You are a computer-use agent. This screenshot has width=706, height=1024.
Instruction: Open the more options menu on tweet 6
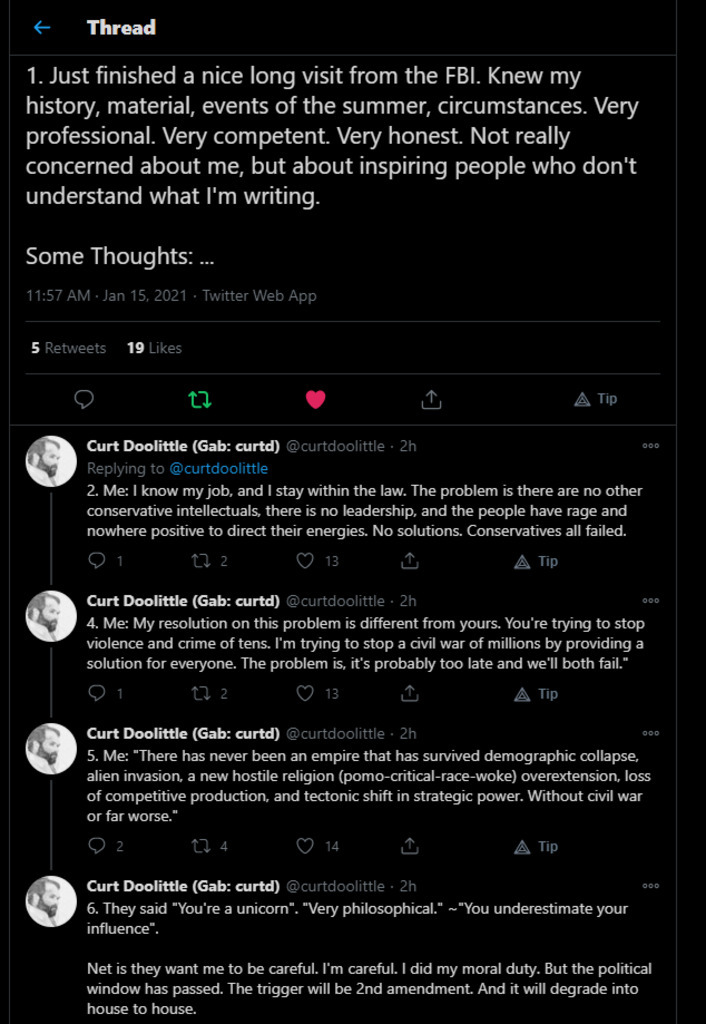tap(651, 886)
